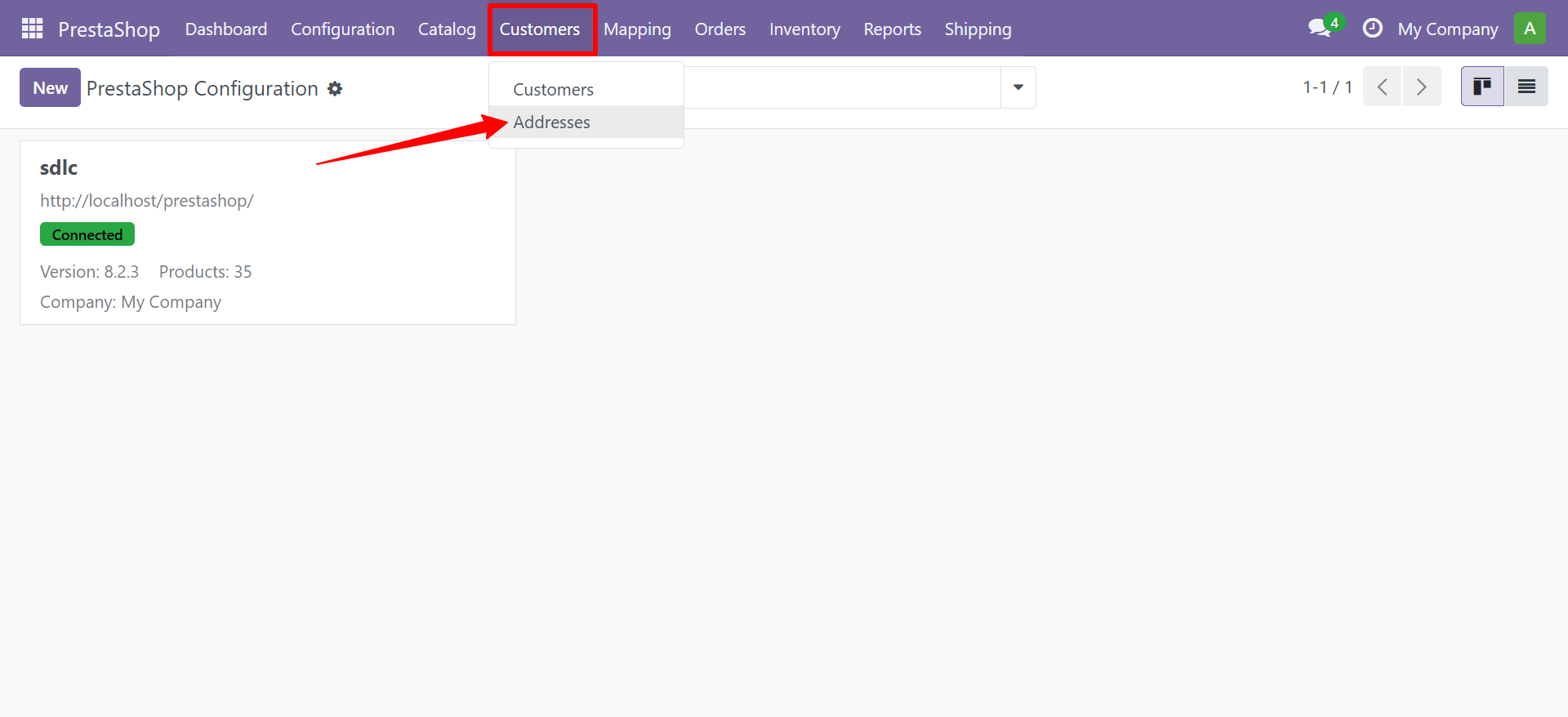1568x717 pixels.
Task: Open the Shipping menu
Action: [978, 29]
